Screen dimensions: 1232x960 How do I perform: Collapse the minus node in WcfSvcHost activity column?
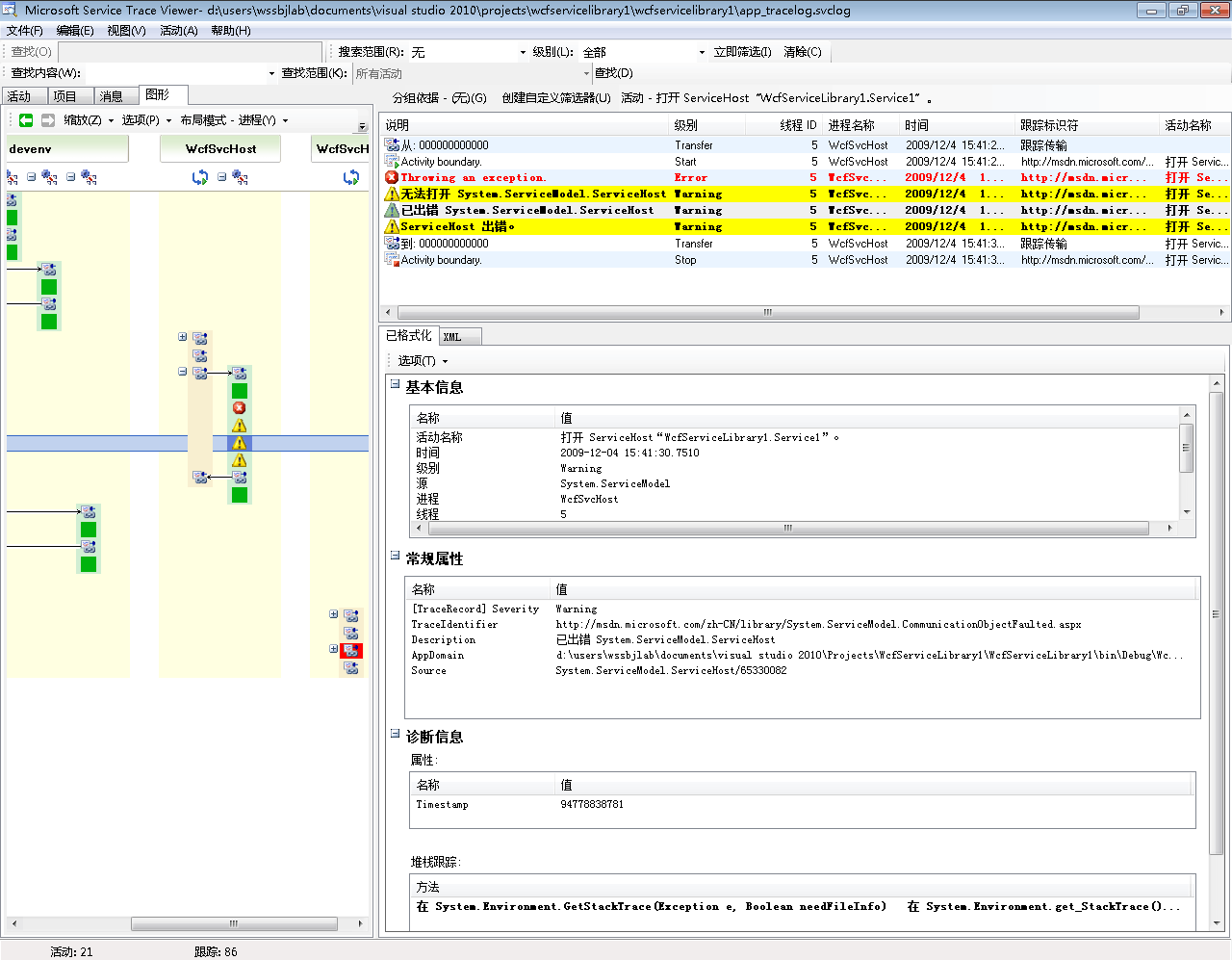(x=183, y=372)
